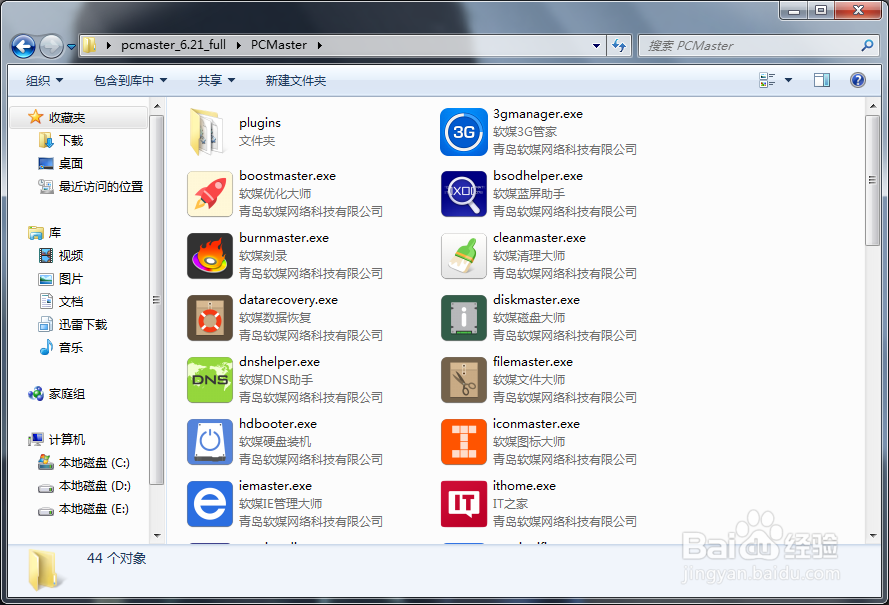This screenshot has height=605, width=889.
Task: Expand the PCMaster breadcrumb arrow
Action: (320, 45)
